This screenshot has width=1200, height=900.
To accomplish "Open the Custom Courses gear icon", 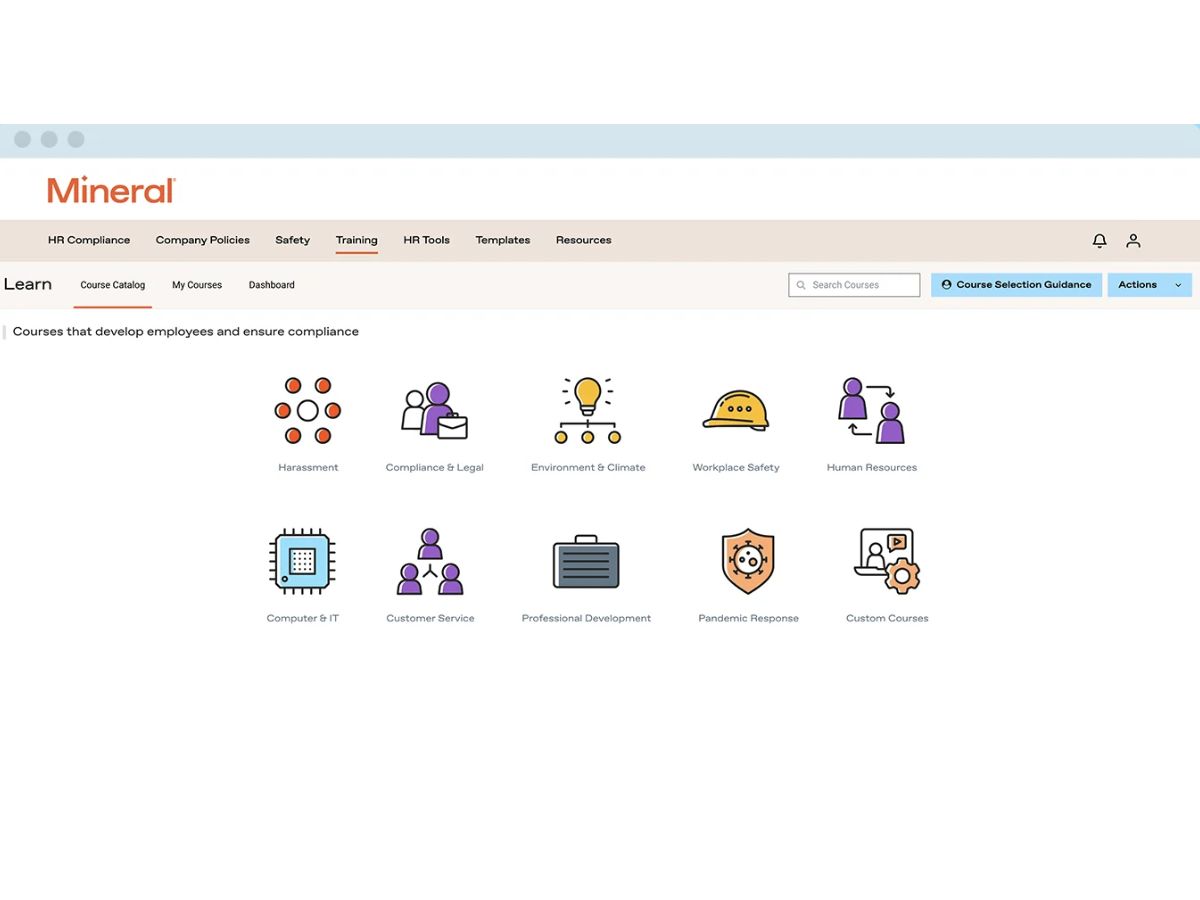I will pyautogui.click(x=887, y=561).
